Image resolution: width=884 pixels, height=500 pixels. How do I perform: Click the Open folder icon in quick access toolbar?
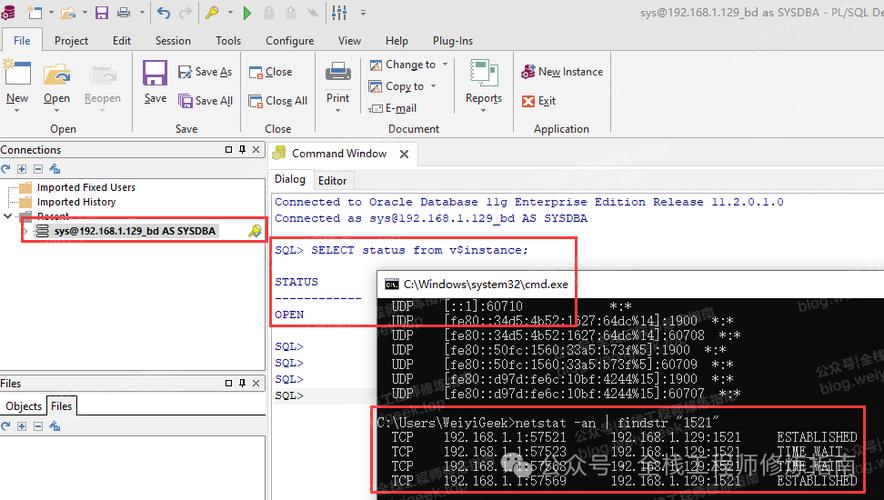pos(68,12)
